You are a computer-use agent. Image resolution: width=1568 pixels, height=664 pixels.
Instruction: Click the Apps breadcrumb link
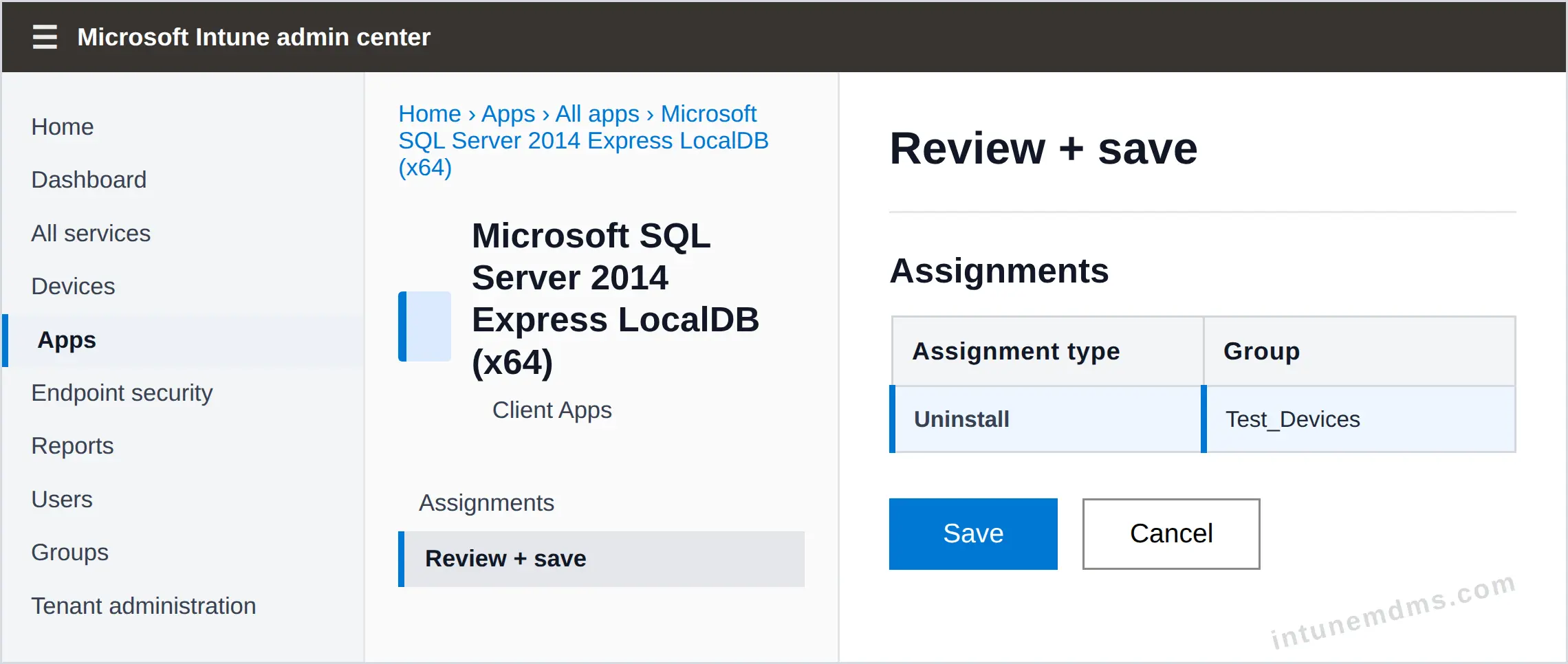coord(508,113)
